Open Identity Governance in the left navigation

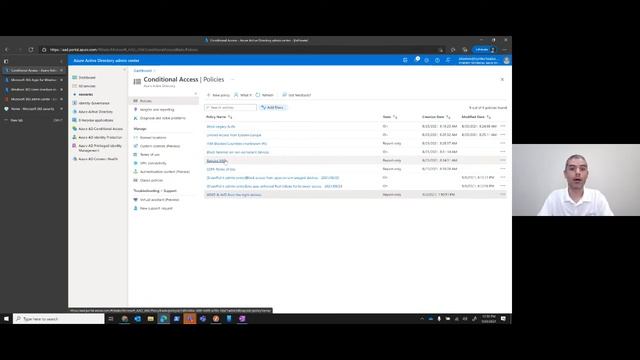click(x=93, y=103)
